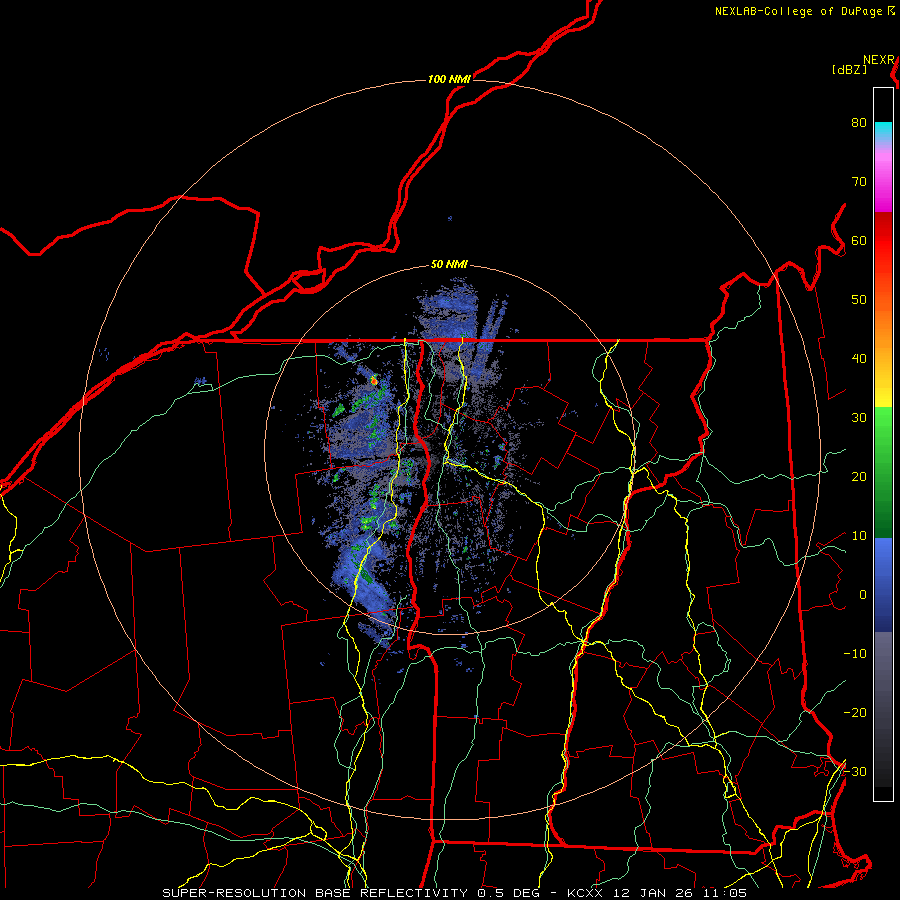
Task: Click the 60 value on dBZ scale
Action: [x=859, y=240]
